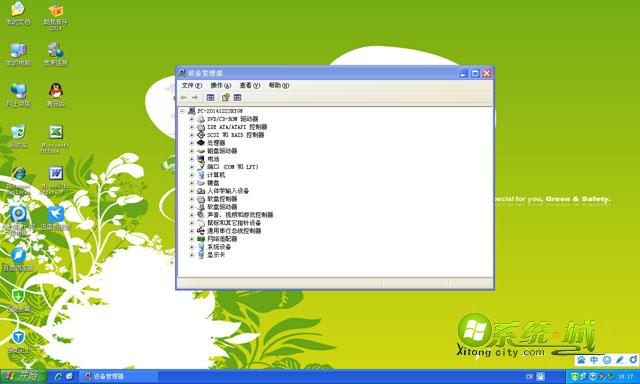Select the Microsoft Office Word desktop icon
The image size is (640, 384).
[56, 180]
